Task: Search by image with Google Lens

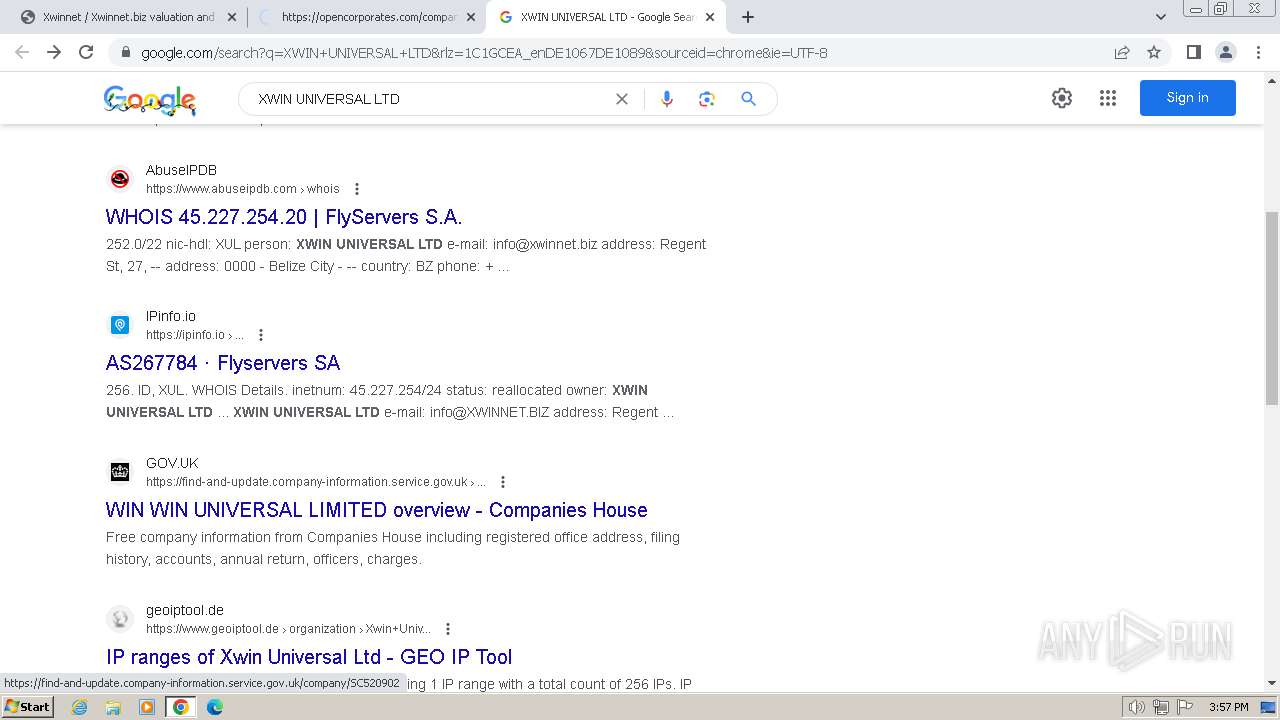Action: (707, 99)
